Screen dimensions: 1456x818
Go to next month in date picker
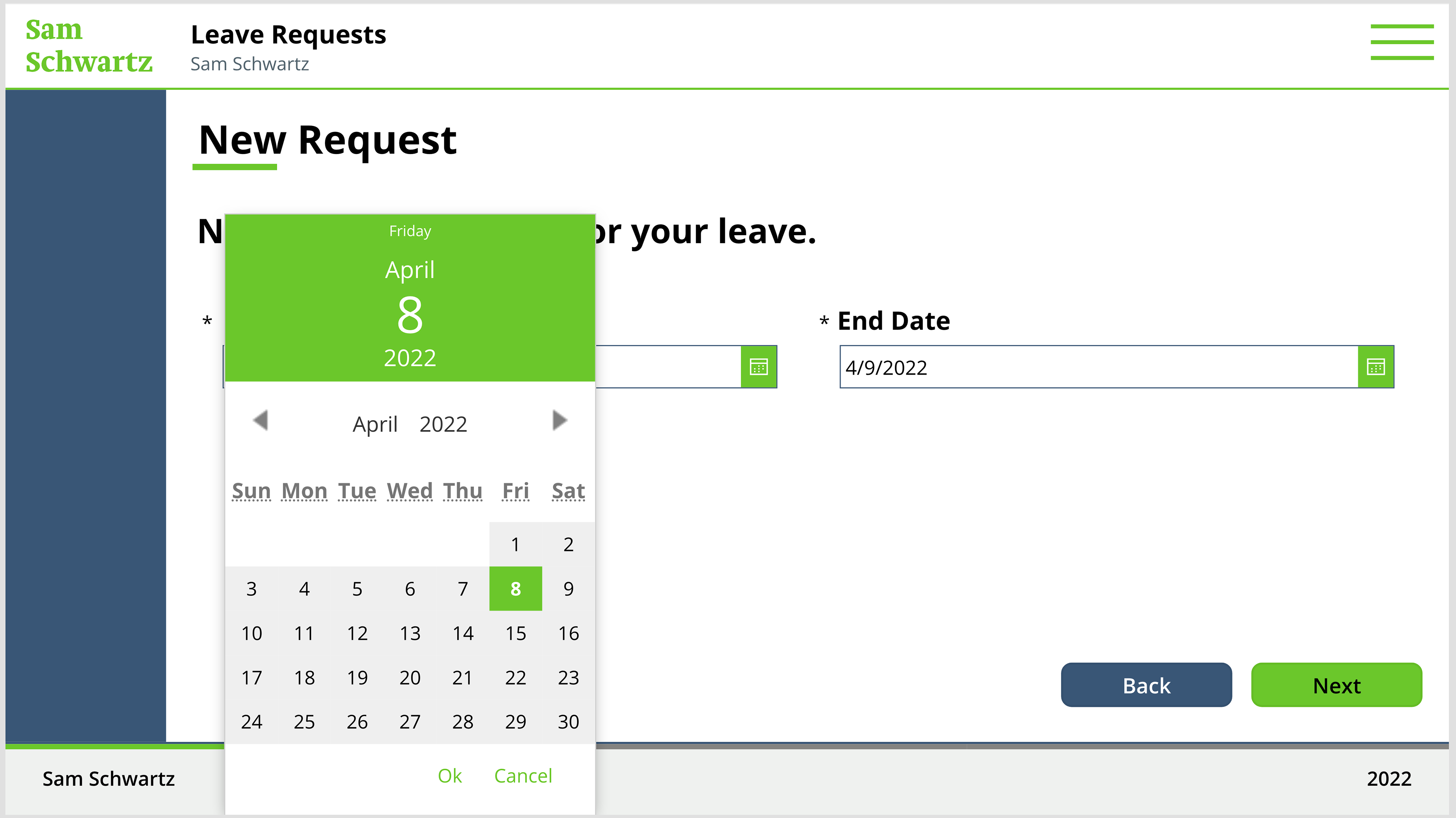559,420
